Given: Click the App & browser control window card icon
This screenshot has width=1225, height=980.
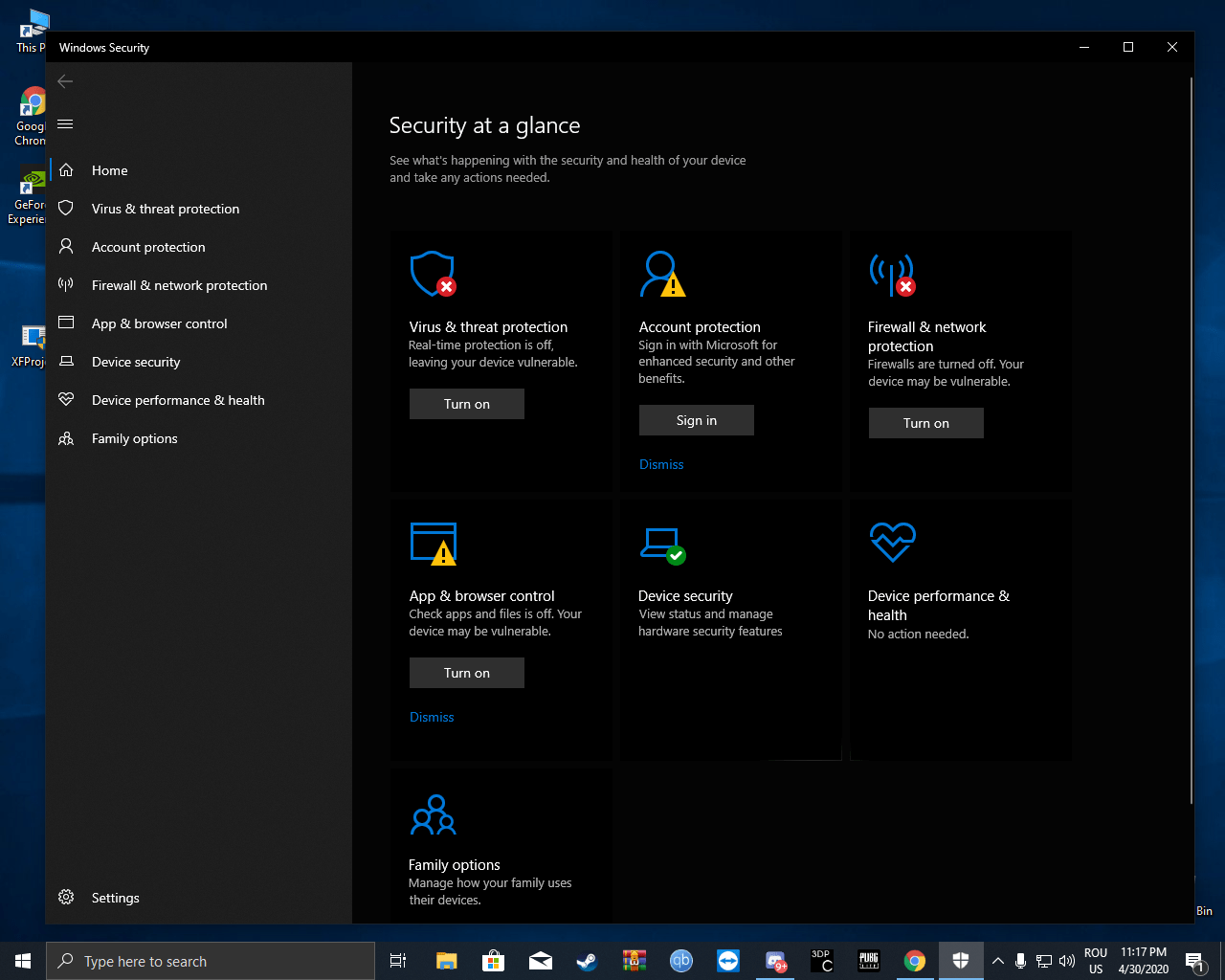Looking at the screenshot, I should (433, 544).
